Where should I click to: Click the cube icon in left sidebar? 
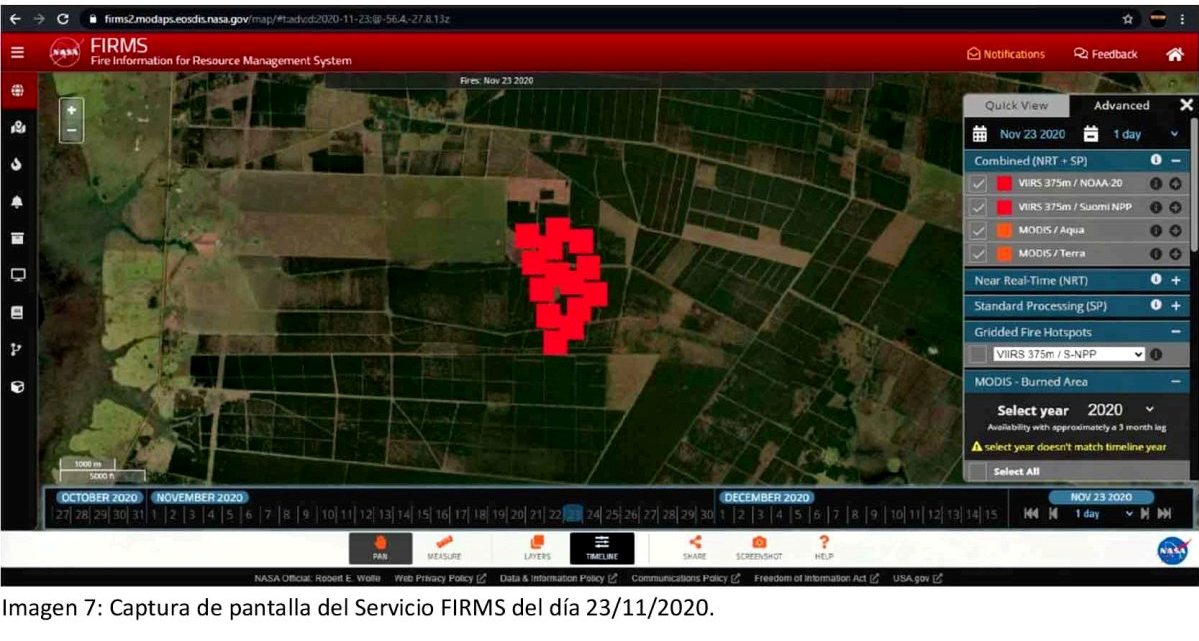[x=17, y=387]
